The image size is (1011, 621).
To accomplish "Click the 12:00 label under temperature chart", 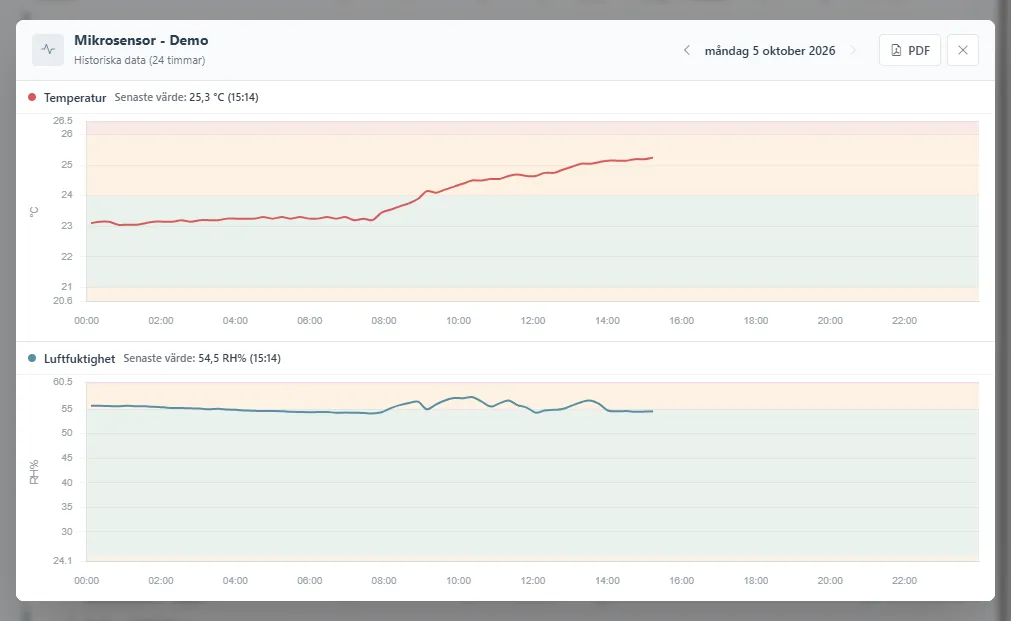I will click(533, 320).
